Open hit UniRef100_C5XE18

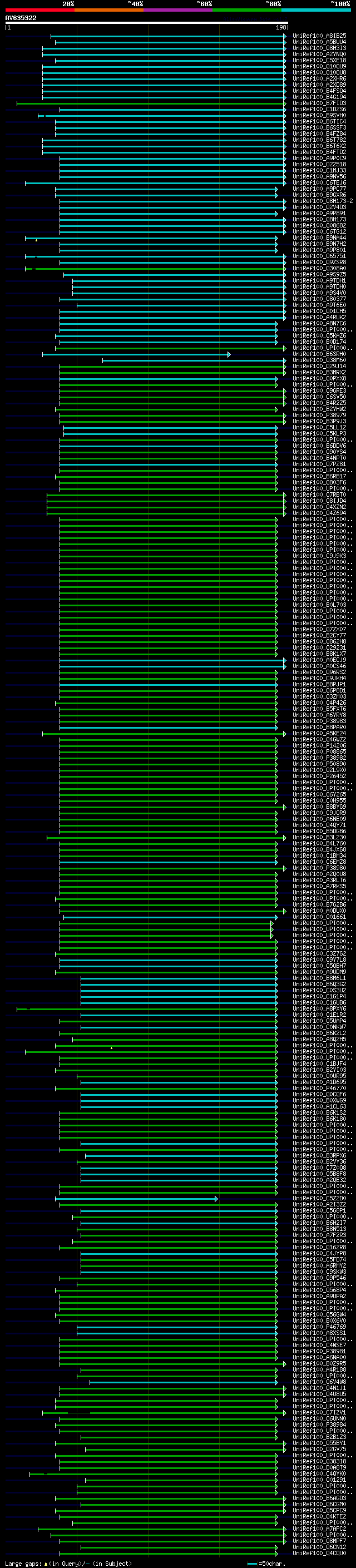point(319,60)
